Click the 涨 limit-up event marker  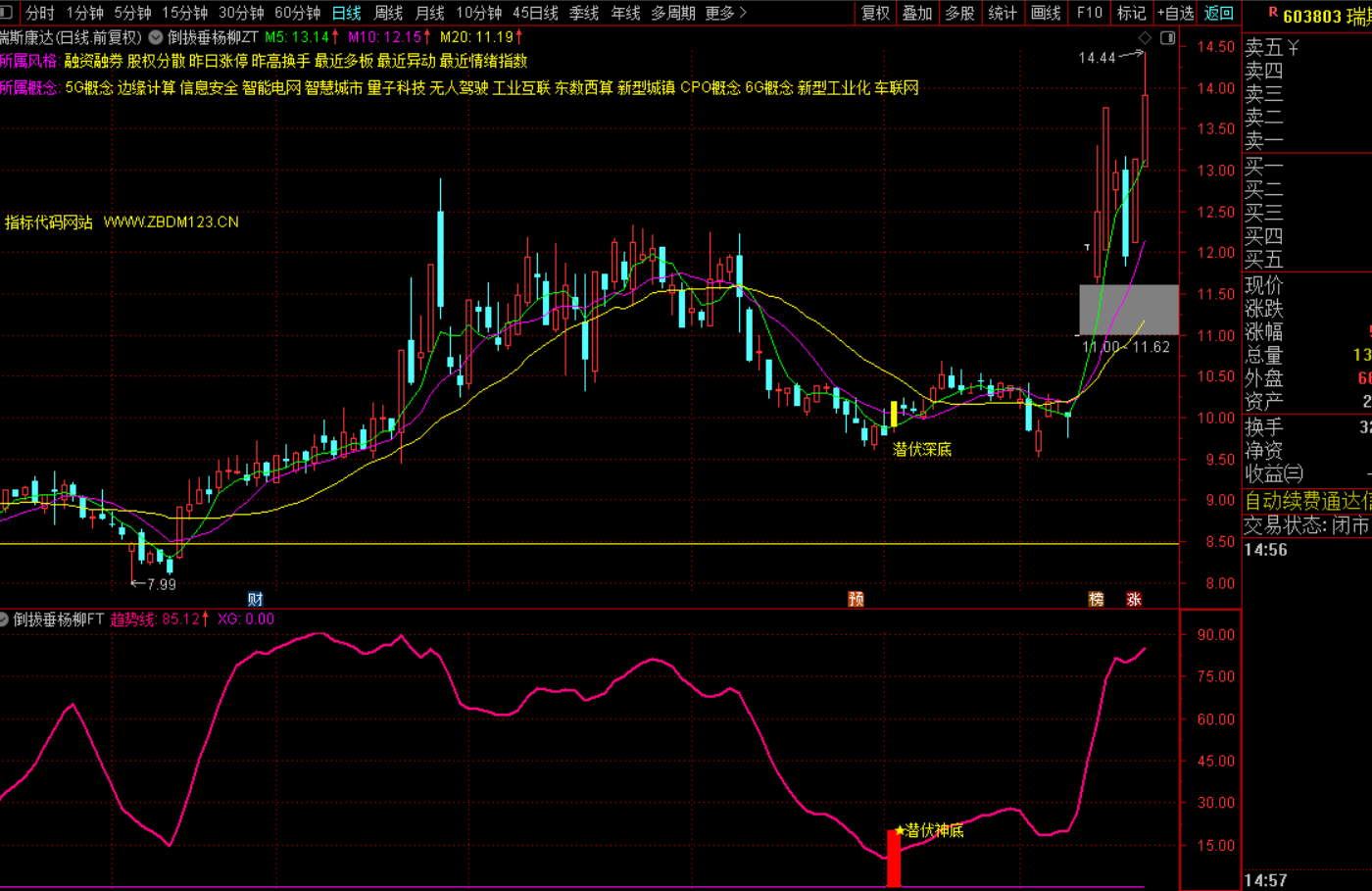tap(1134, 599)
